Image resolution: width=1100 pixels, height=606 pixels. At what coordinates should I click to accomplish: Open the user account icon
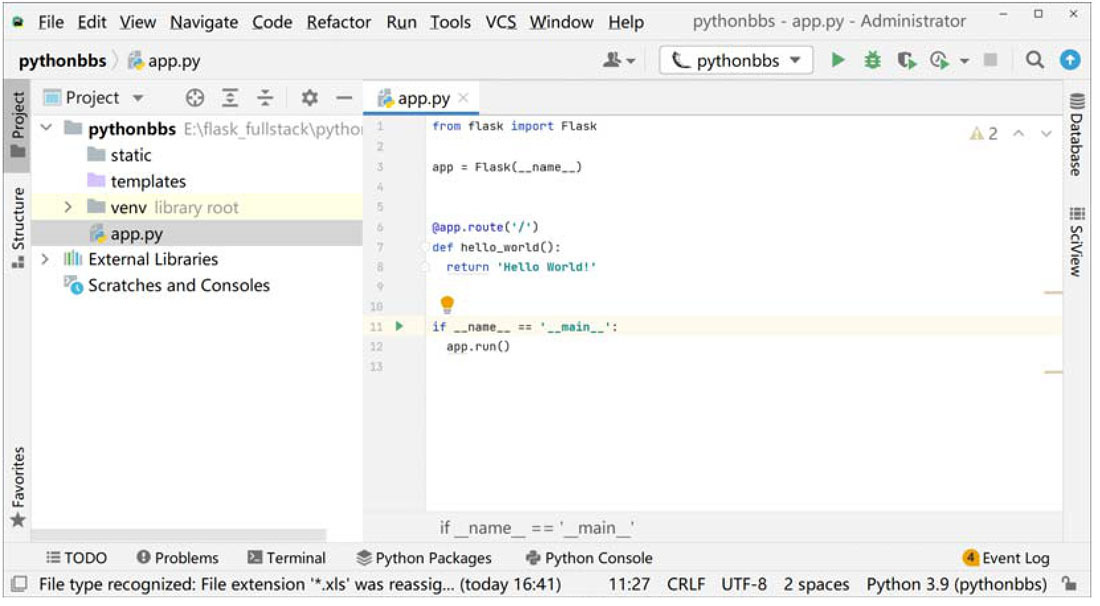pyautogui.click(x=612, y=60)
